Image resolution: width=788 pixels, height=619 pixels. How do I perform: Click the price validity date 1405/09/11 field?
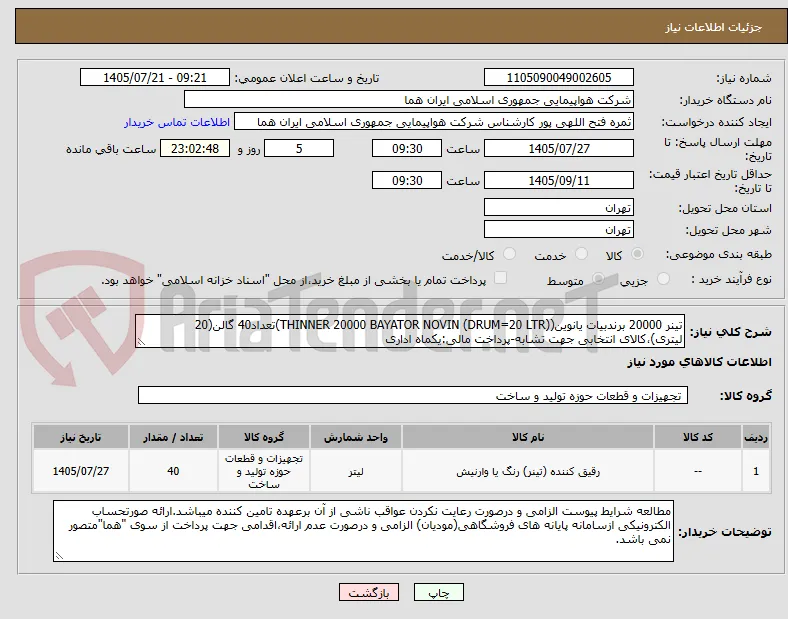click(559, 180)
